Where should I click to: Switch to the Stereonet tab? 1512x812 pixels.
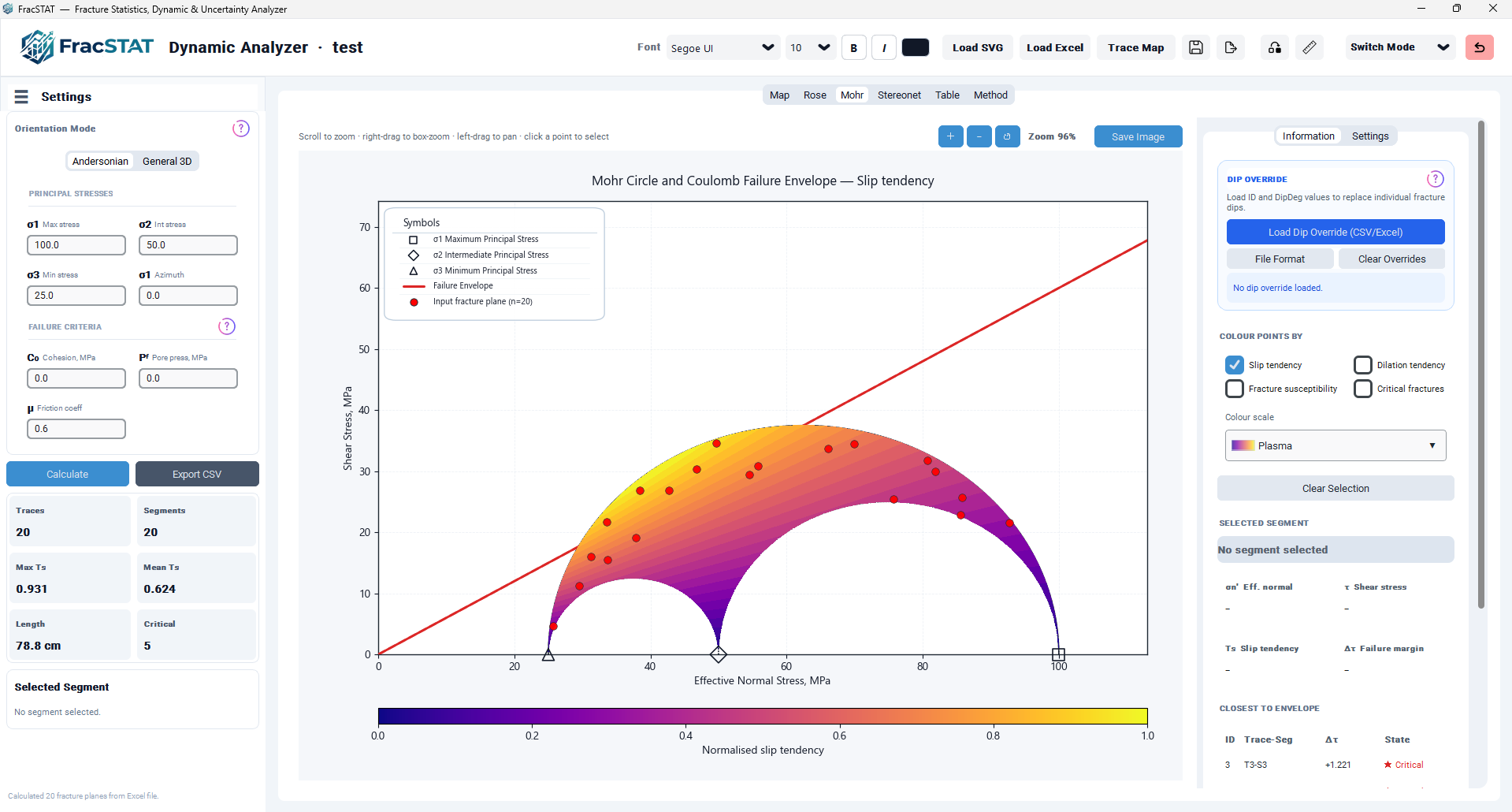point(899,95)
